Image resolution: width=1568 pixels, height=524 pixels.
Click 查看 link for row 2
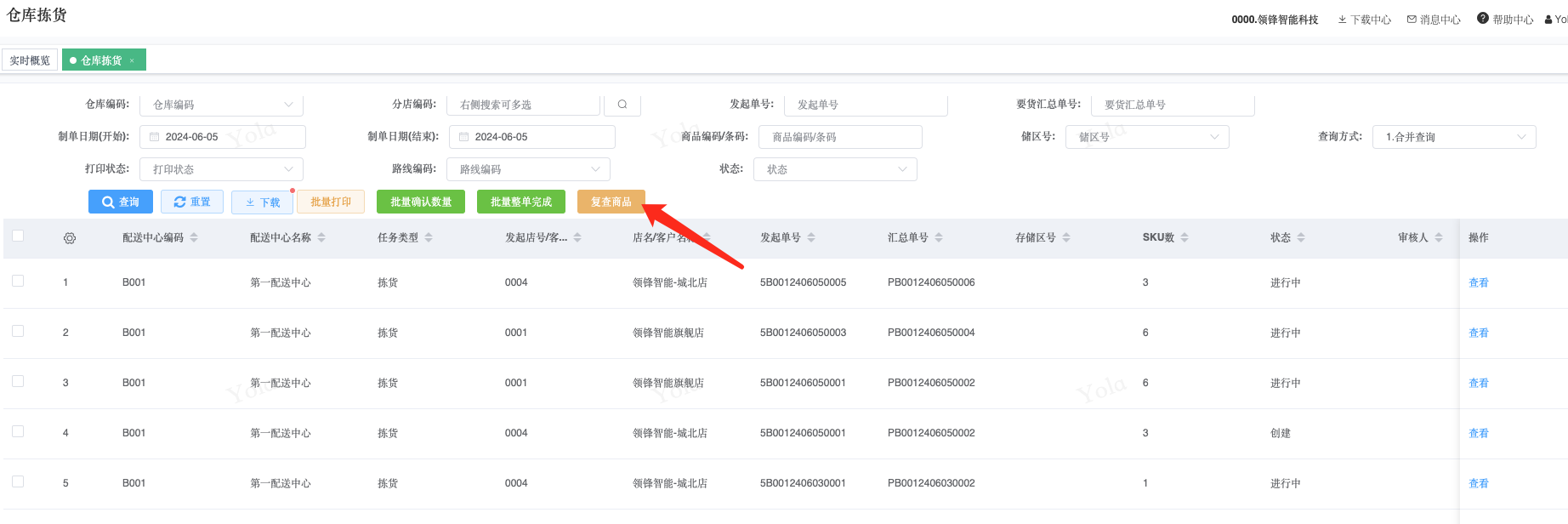1478,333
